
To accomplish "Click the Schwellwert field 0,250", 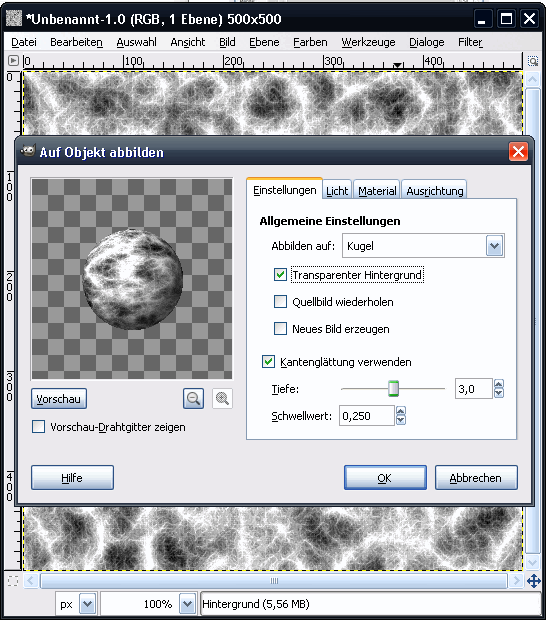I will 367,416.
